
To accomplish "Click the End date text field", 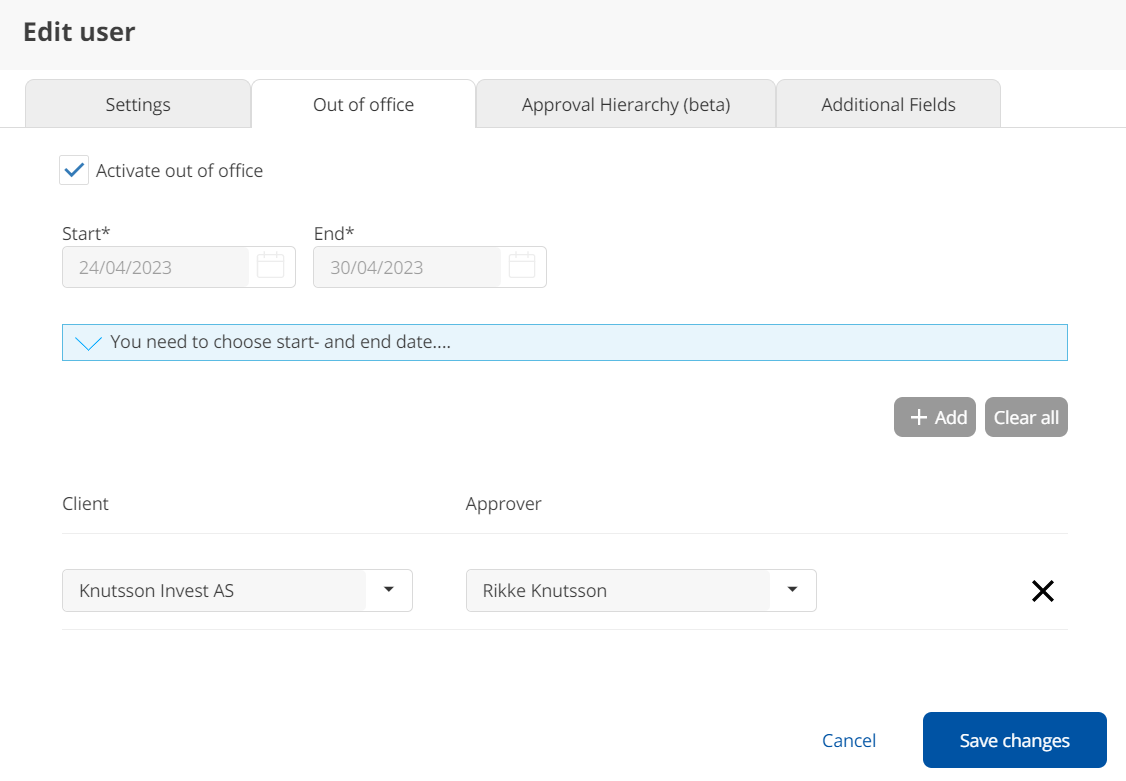I will [x=406, y=268].
